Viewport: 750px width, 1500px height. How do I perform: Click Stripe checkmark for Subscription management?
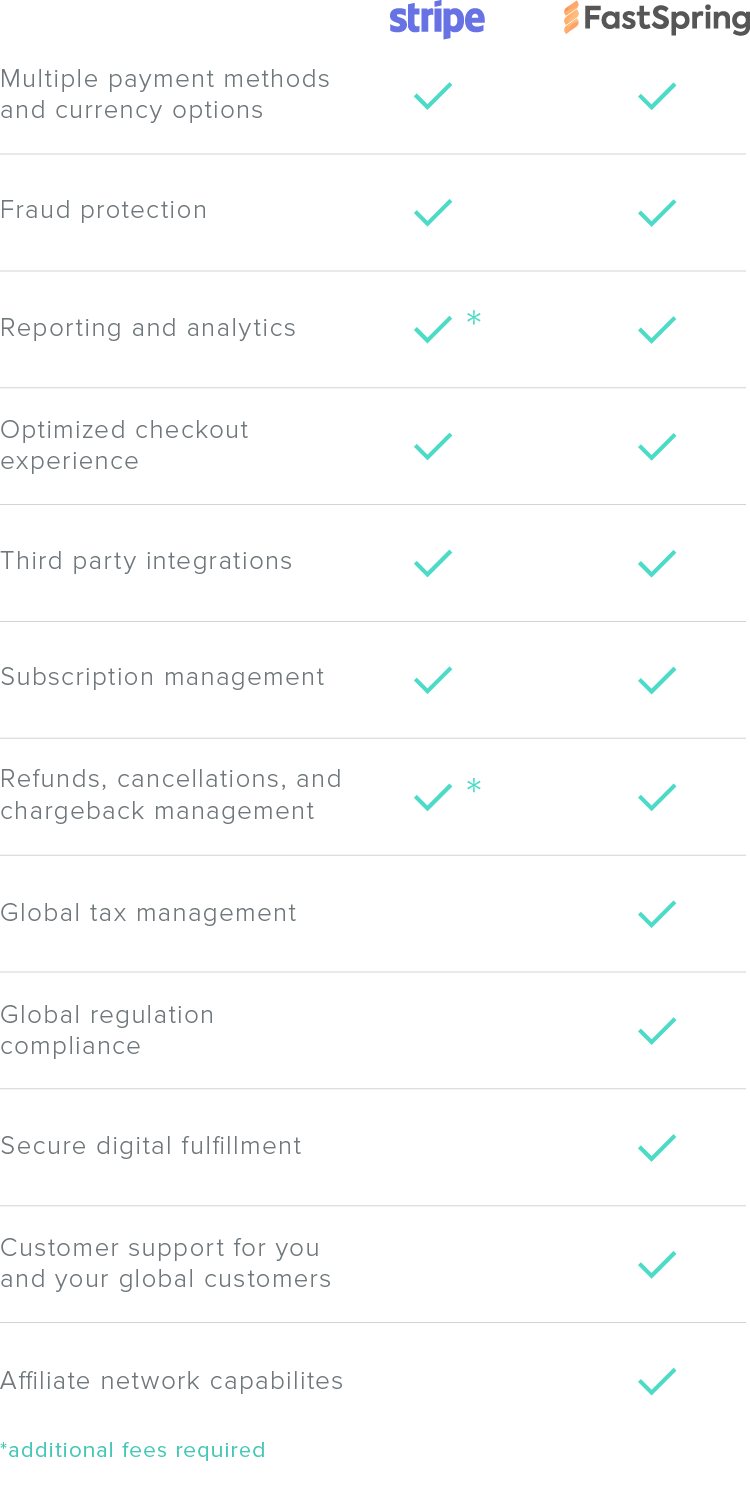click(433, 680)
